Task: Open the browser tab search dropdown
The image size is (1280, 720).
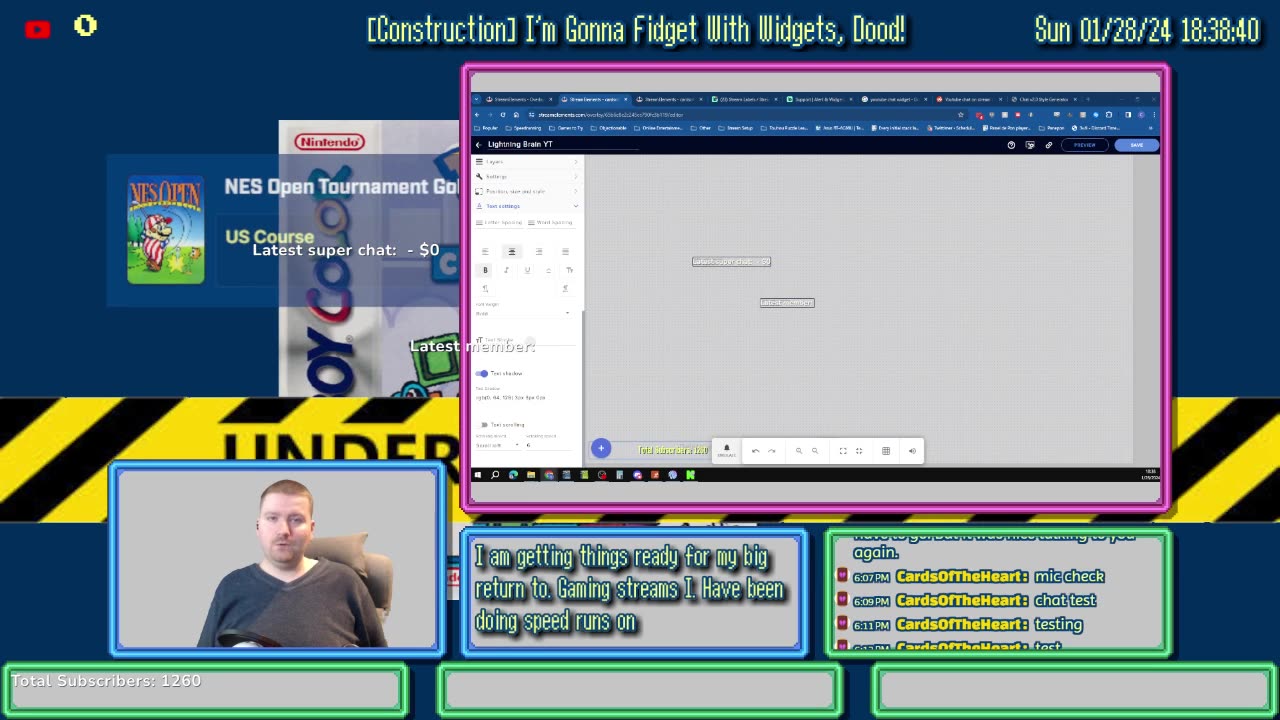Action: coord(478,99)
